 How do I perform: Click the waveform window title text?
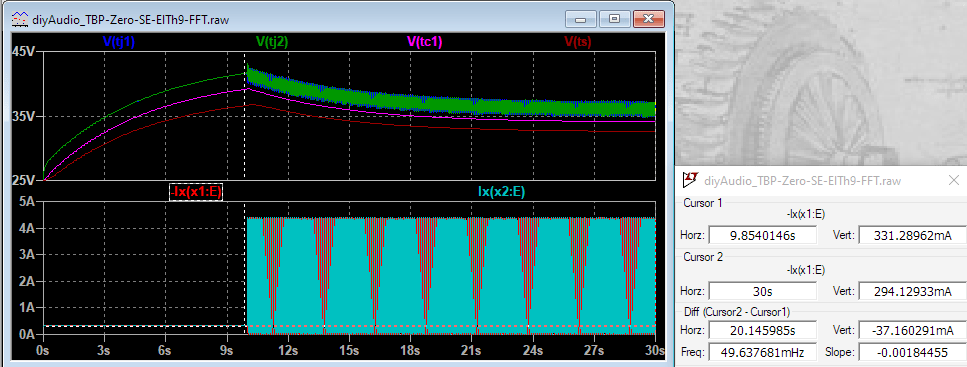[131, 20]
